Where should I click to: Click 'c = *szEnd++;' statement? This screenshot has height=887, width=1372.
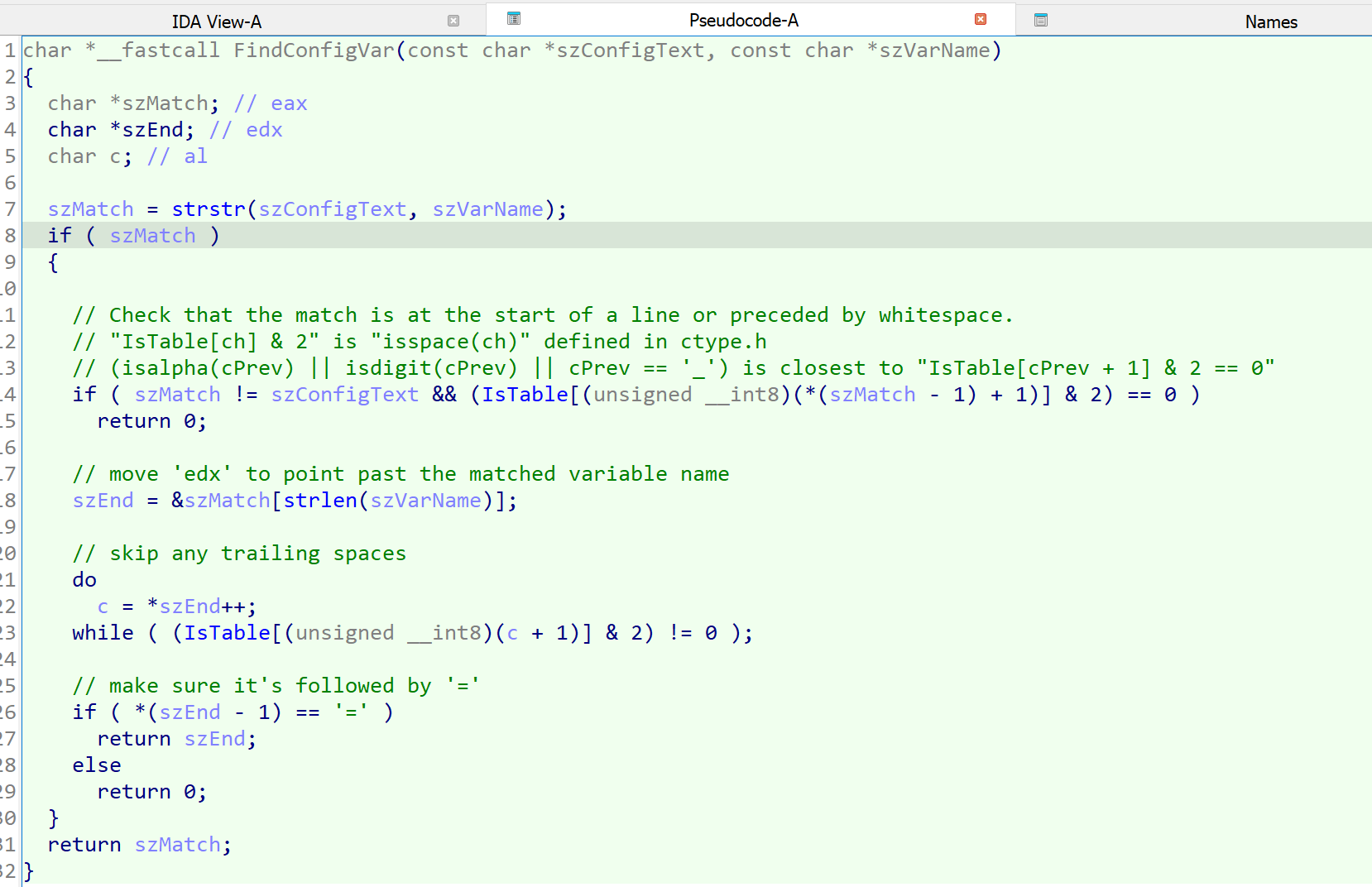point(177,607)
